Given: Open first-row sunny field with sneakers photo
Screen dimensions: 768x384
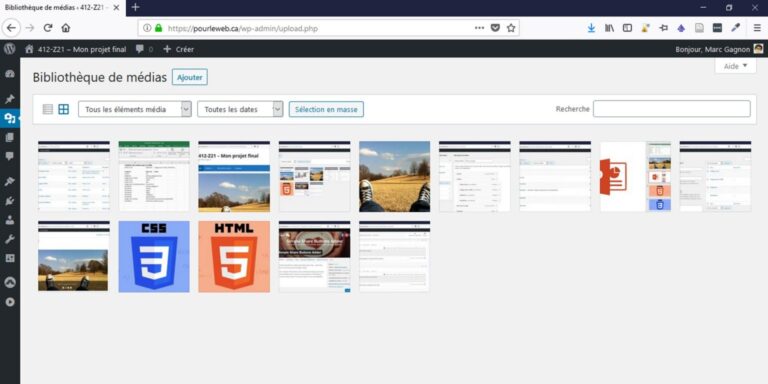Looking at the screenshot, I should [x=394, y=176].
